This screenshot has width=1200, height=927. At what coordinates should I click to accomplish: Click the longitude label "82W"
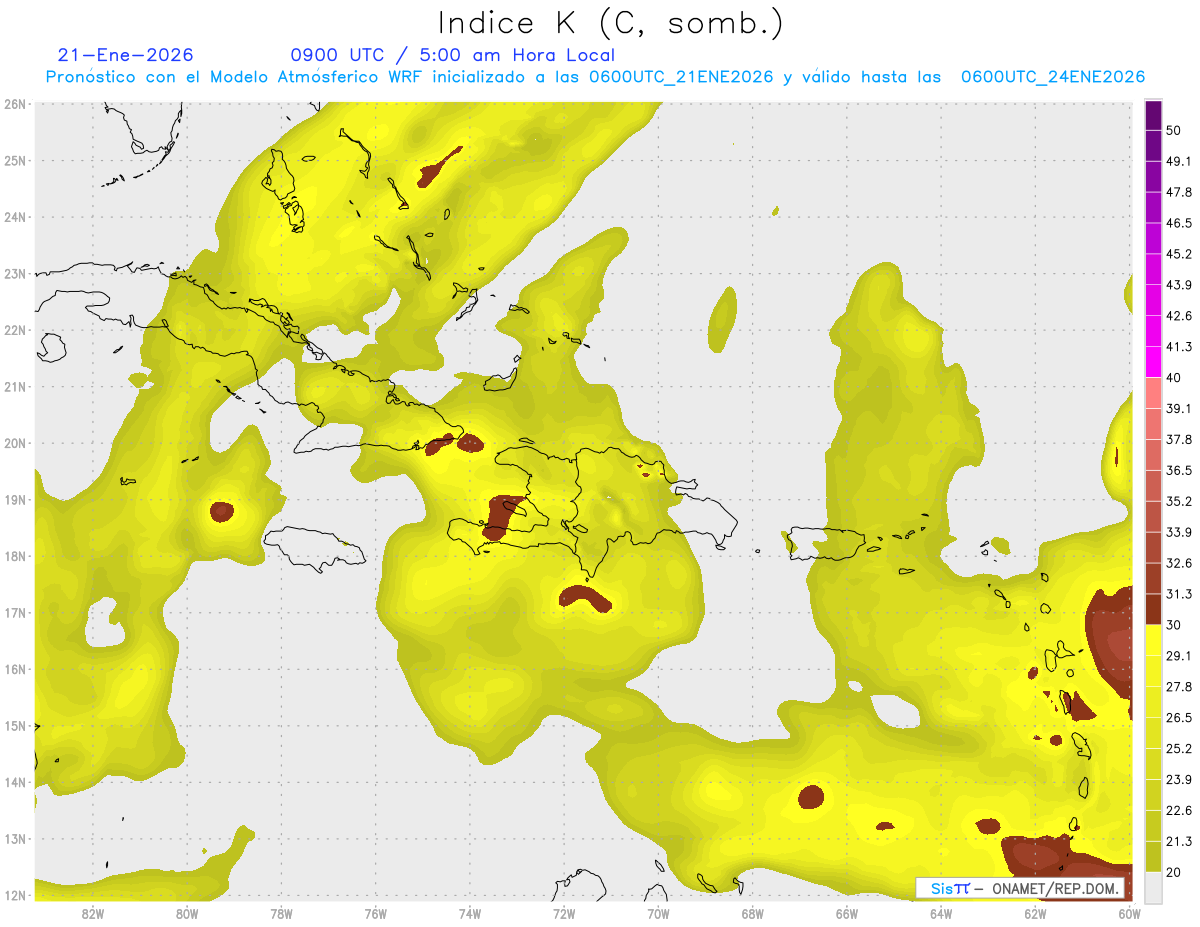(x=93, y=914)
